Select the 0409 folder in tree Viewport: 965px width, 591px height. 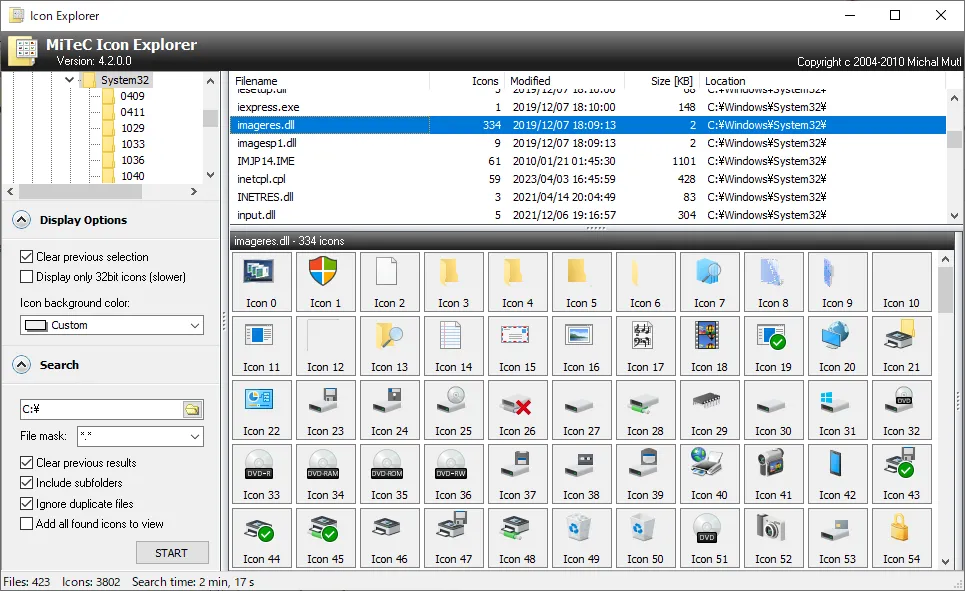(x=132, y=96)
